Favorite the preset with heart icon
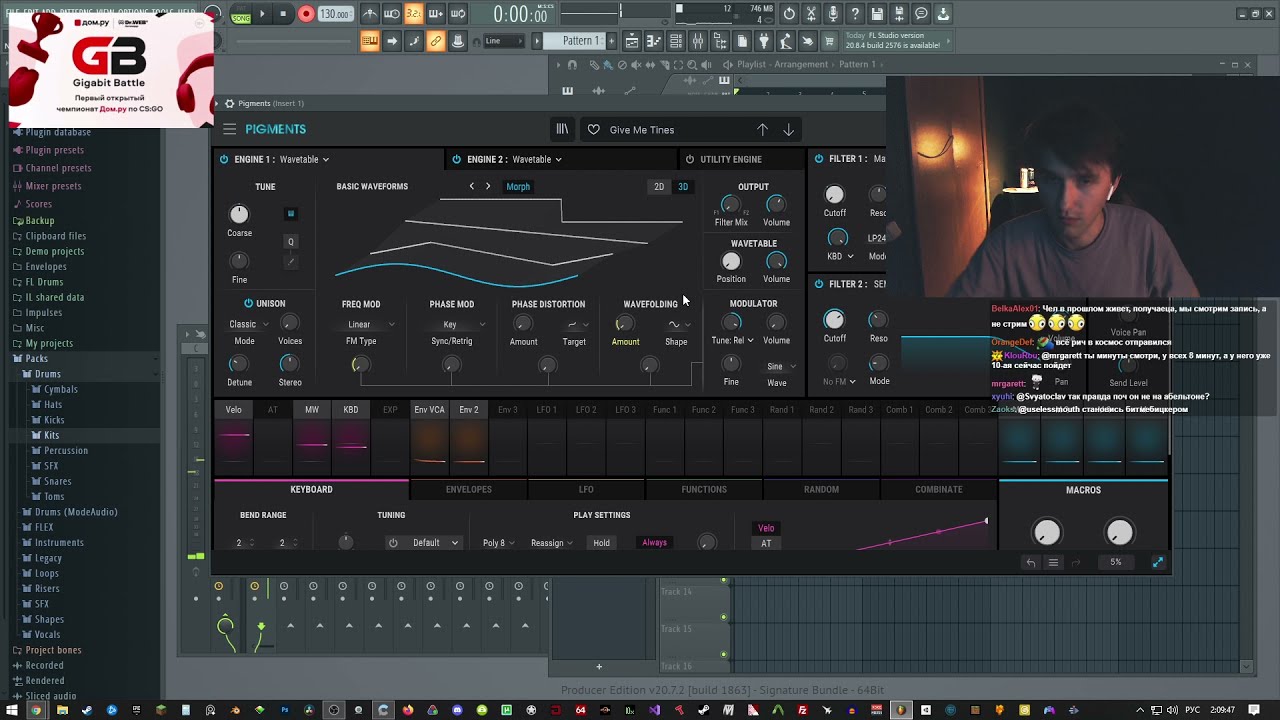This screenshot has width=1280, height=720. (594, 129)
